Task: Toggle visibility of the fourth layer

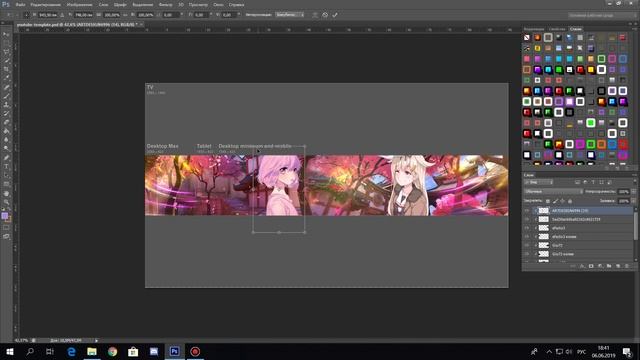Action: tap(527, 237)
